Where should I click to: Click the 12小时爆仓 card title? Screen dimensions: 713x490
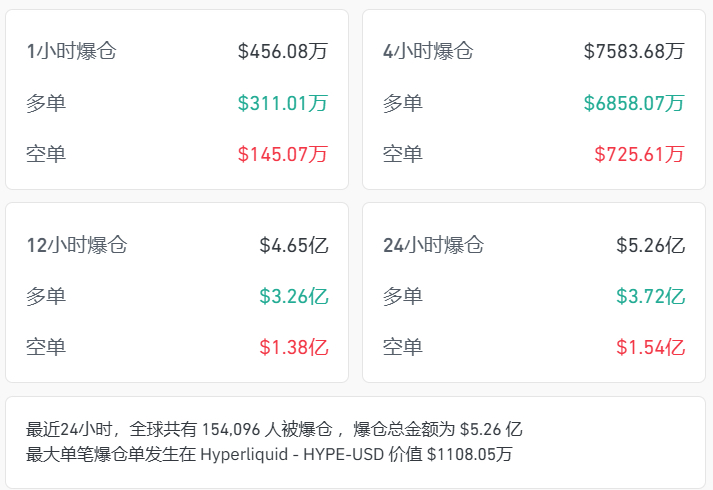click(77, 245)
